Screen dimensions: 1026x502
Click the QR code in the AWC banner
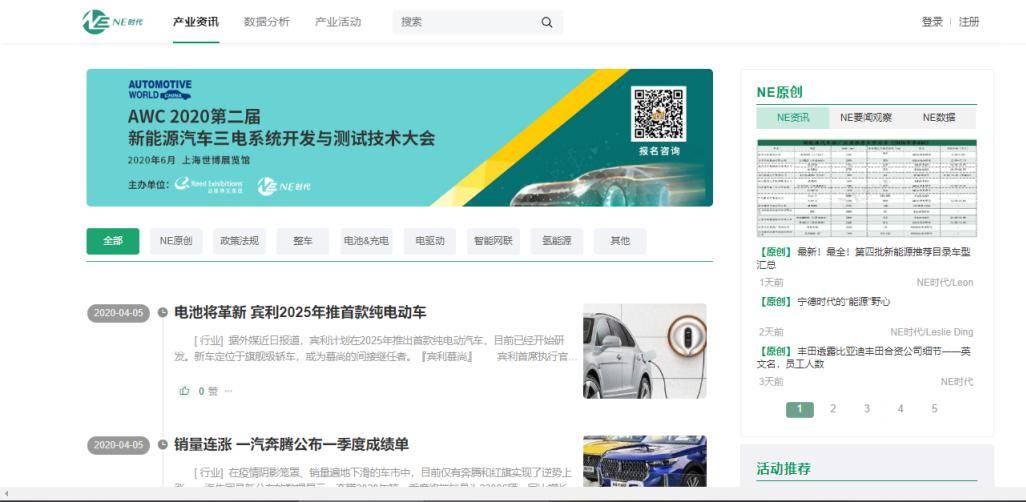point(658,114)
